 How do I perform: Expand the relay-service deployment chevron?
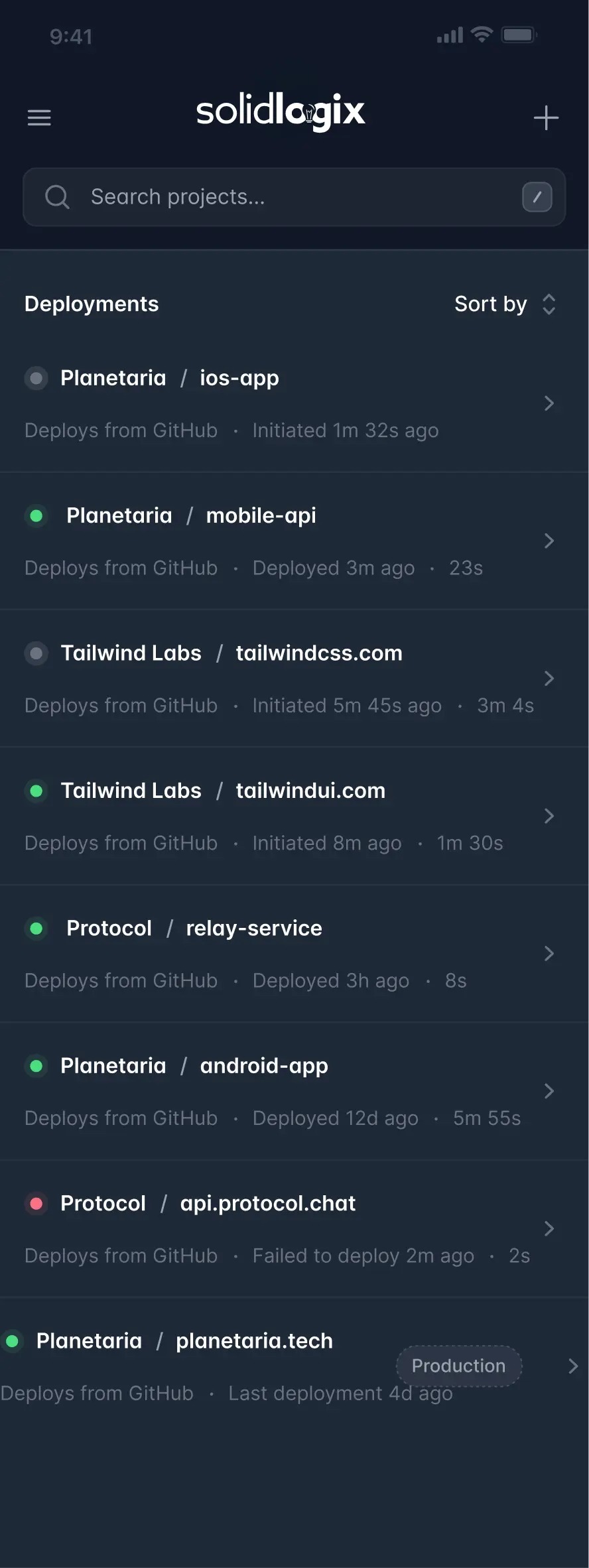[x=549, y=954]
